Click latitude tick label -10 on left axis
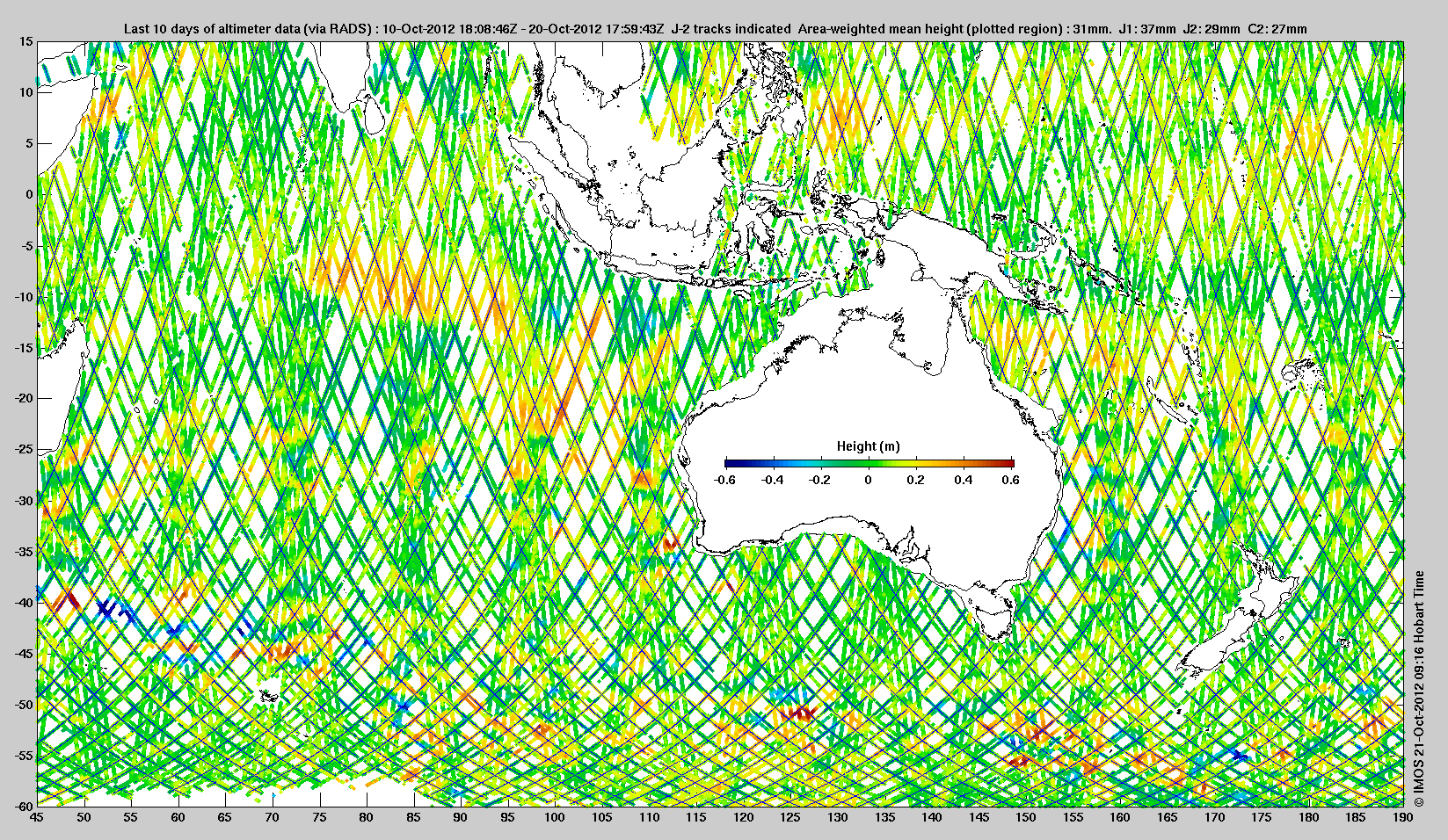Viewport: 1448px width, 840px height. (x=24, y=296)
